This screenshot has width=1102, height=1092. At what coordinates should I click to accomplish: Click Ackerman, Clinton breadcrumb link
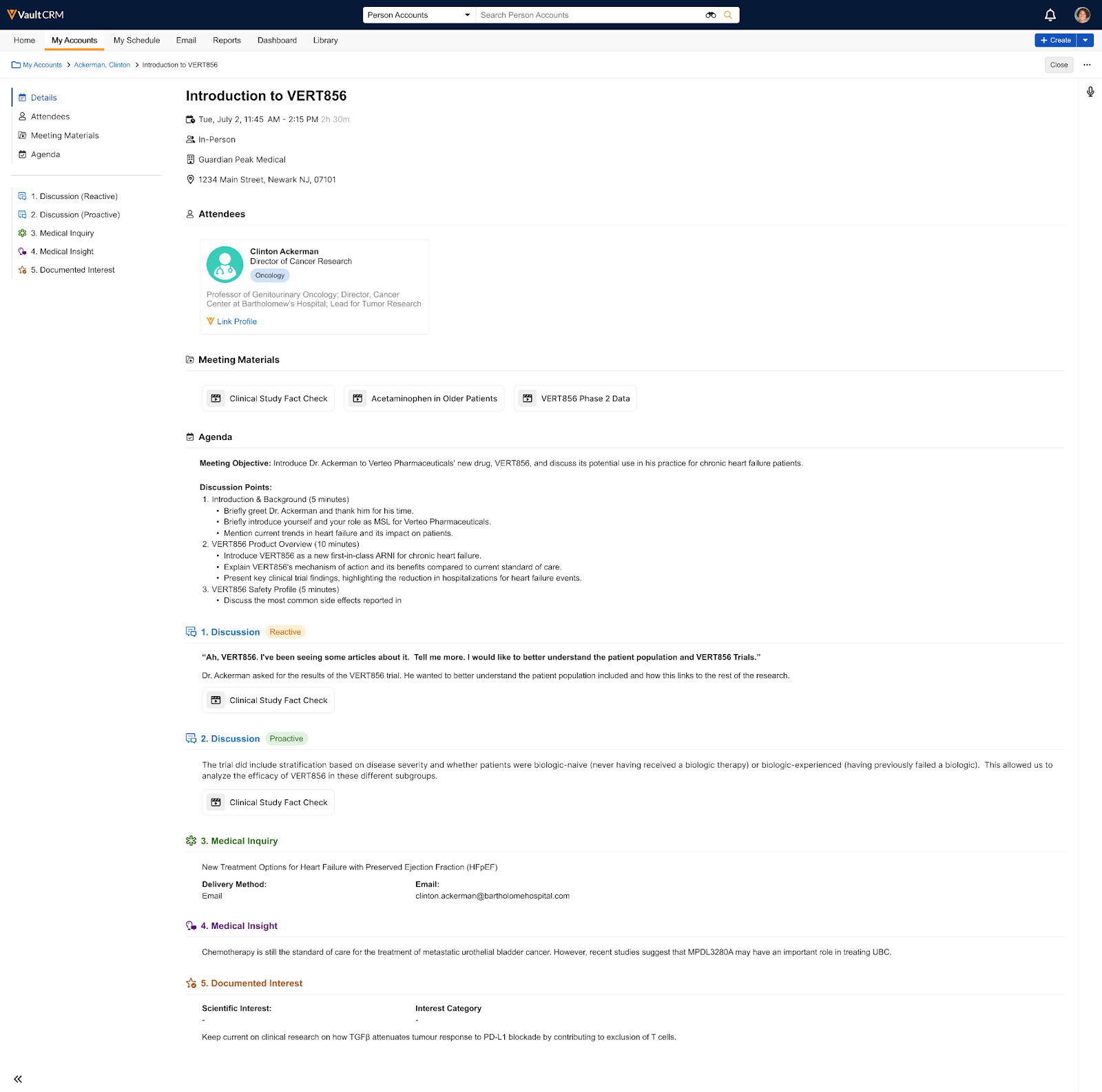tap(102, 65)
